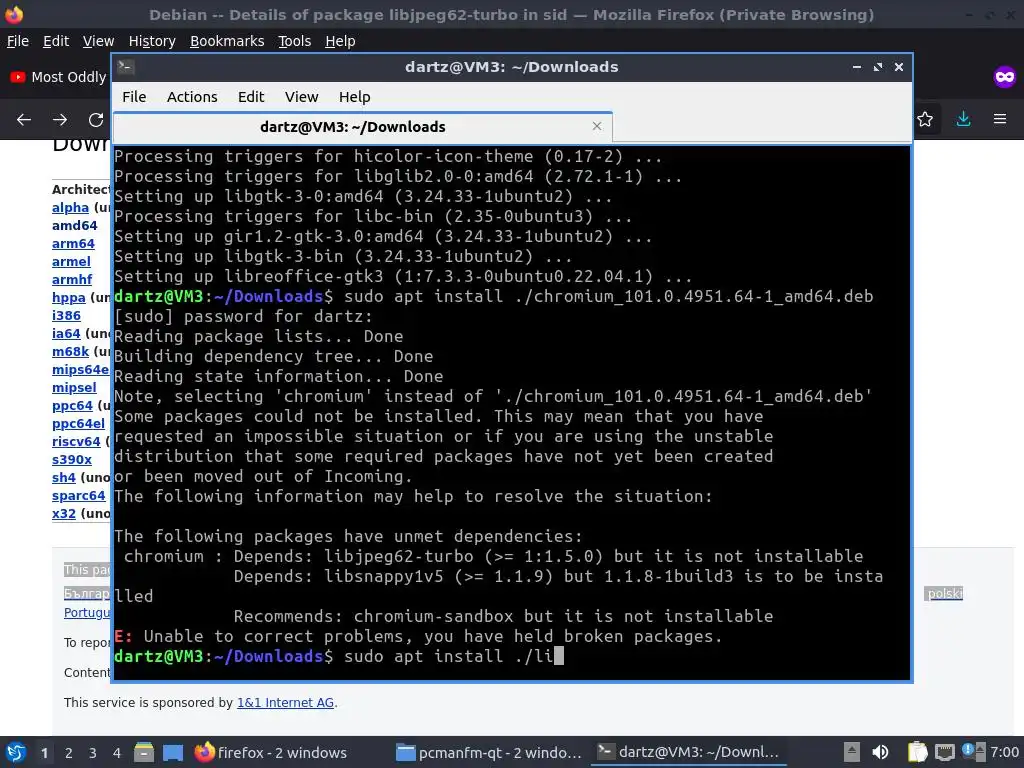Viewport: 1024px width, 768px height.
Task: Click the show desktop icon in panel
Action: click(172, 752)
